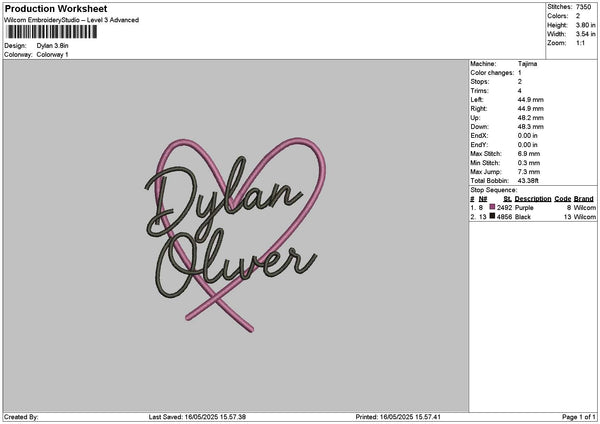Click the Down value 48.3 mm
Screen dimensions: 600x424
click(x=530, y=127)
